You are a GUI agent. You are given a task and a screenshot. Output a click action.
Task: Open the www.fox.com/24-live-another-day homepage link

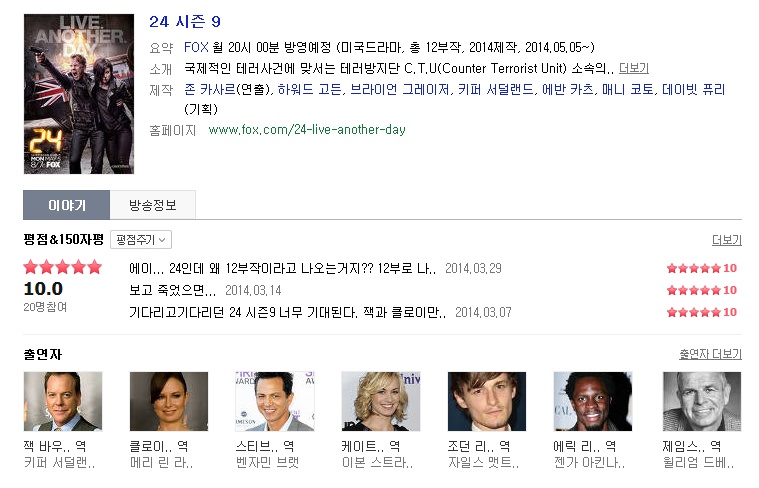click(x=307, y=130)
